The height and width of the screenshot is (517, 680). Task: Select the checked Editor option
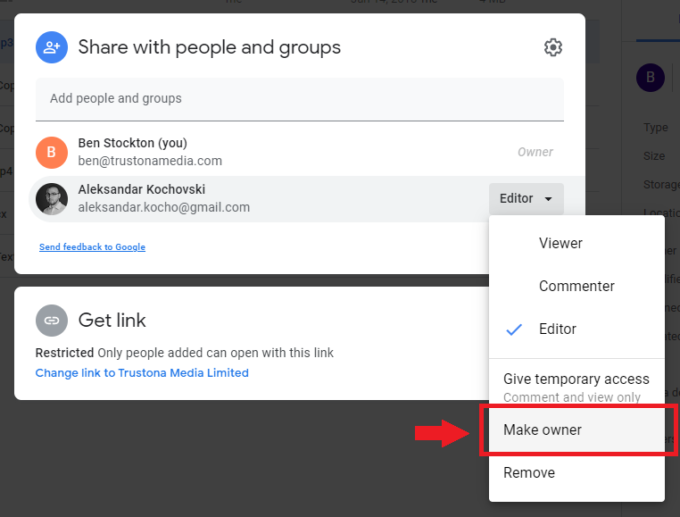click(557, 329)
